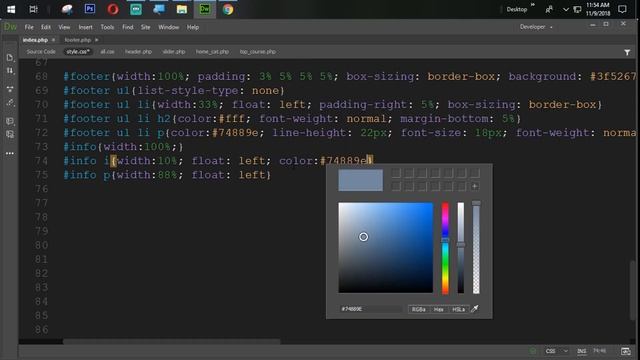Close the index.php document tab

click(x=53, y=40)
